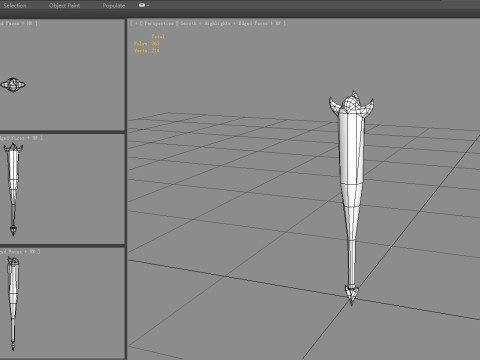The height and width of the screenshot is (360, 480).
Task: Click the yellow Verts count statistic
Action: coord(147,51)
